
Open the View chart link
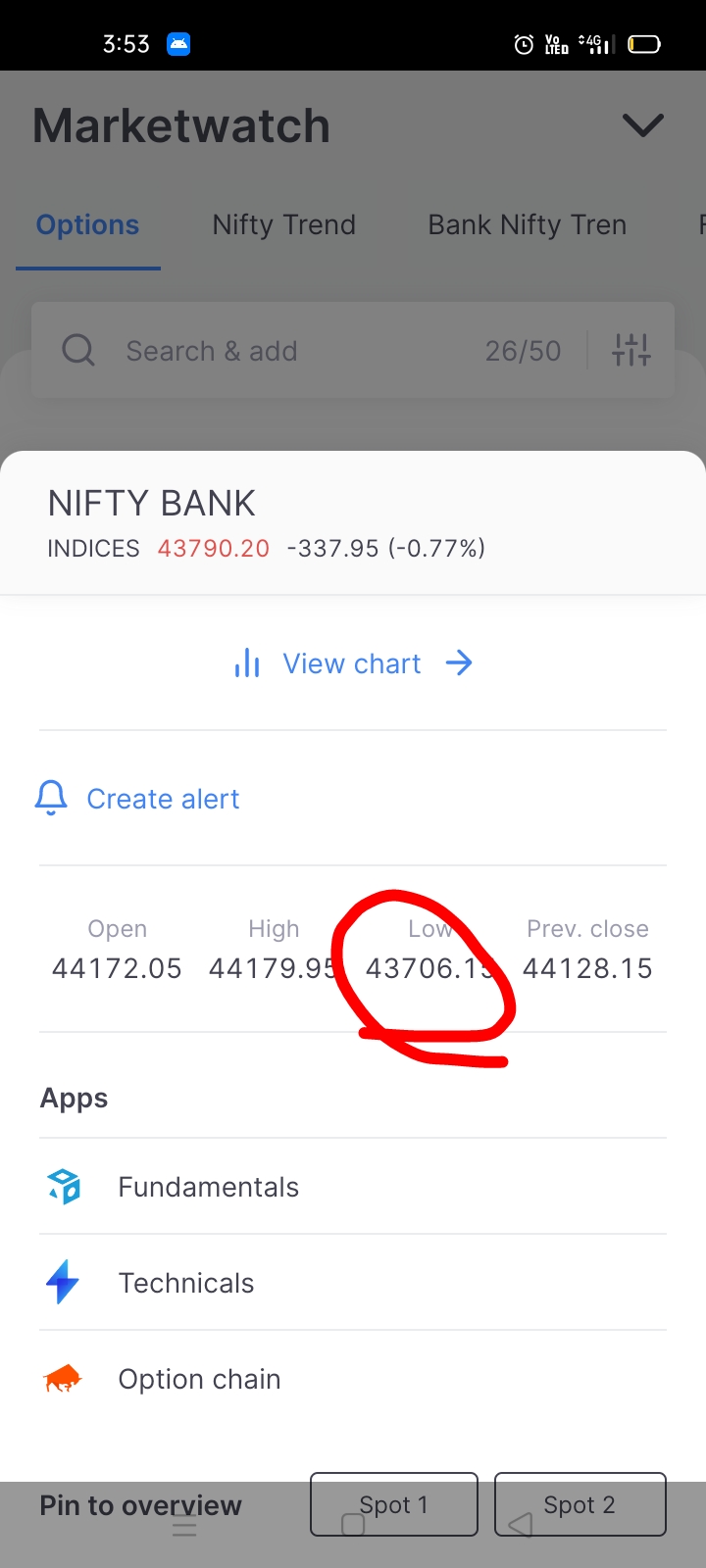[352, 663]
